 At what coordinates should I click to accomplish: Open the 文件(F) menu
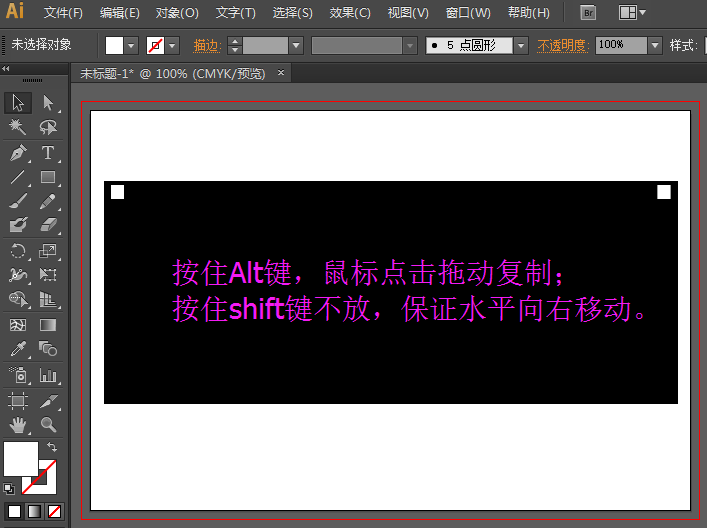pos(63,13)
